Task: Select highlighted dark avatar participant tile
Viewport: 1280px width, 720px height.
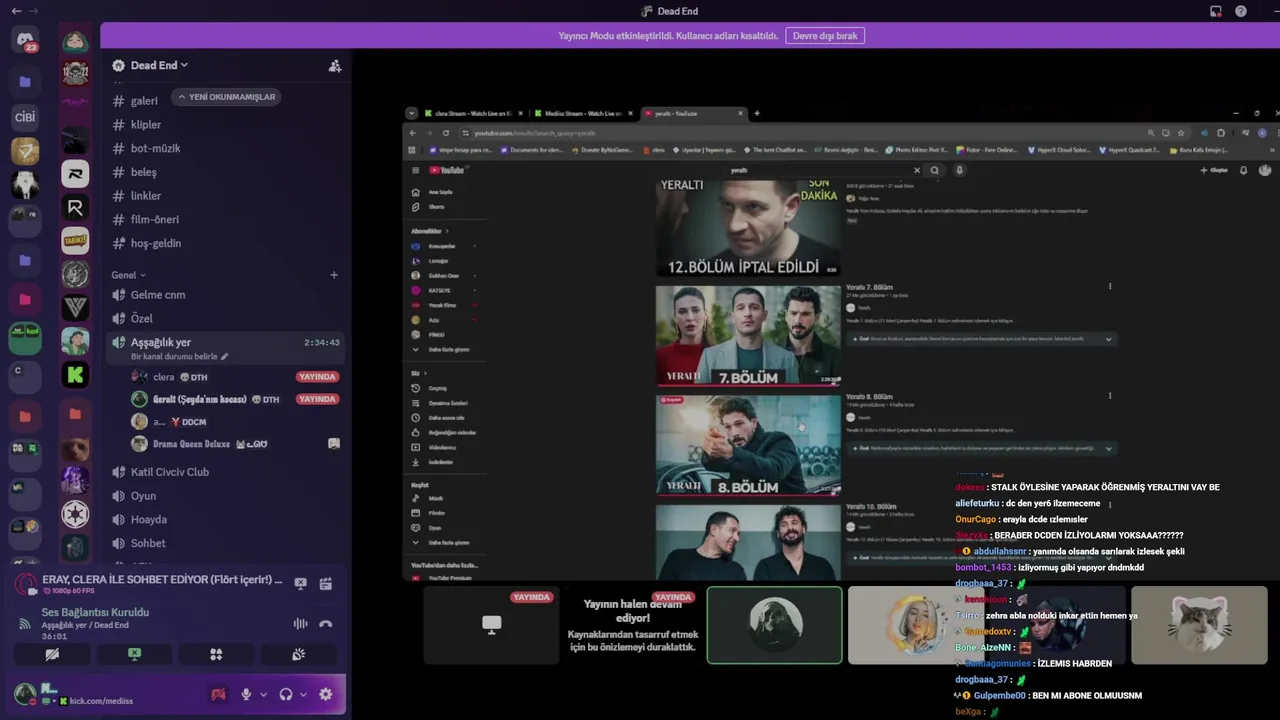Action: coord(775,625)
